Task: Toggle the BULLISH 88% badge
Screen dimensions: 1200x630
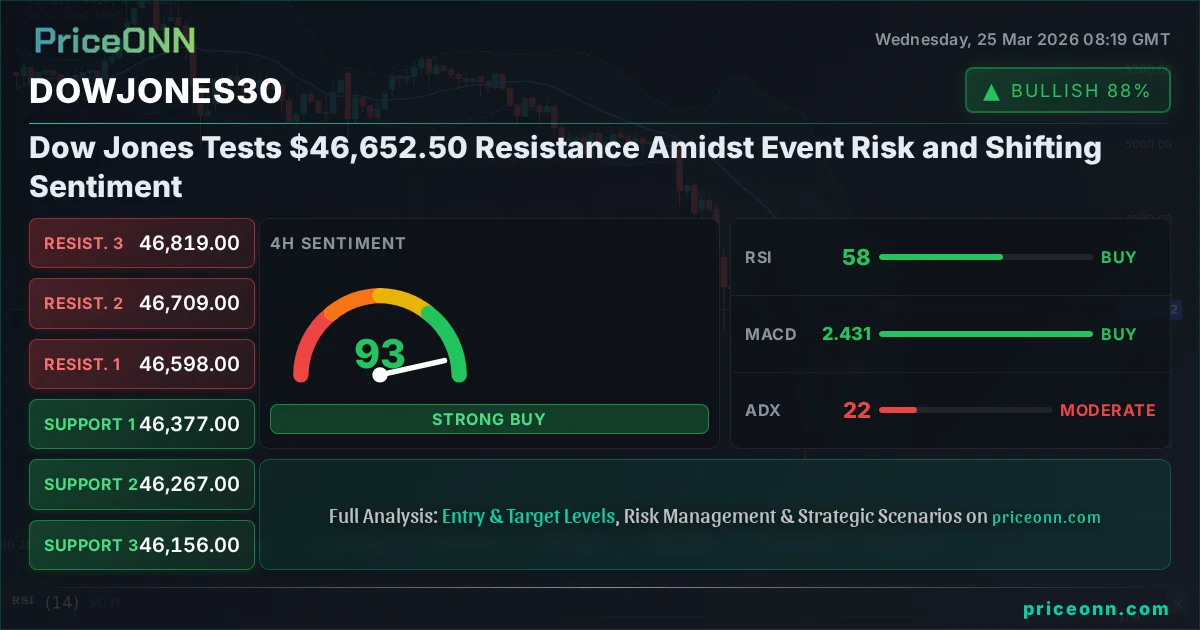Action: tap(1067, 90)
